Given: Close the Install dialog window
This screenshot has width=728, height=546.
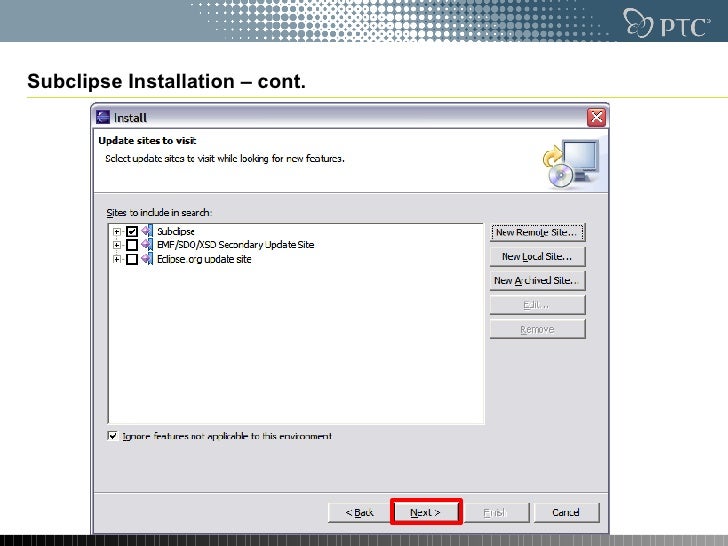Looking at the screenshot, I should (596, 117).
